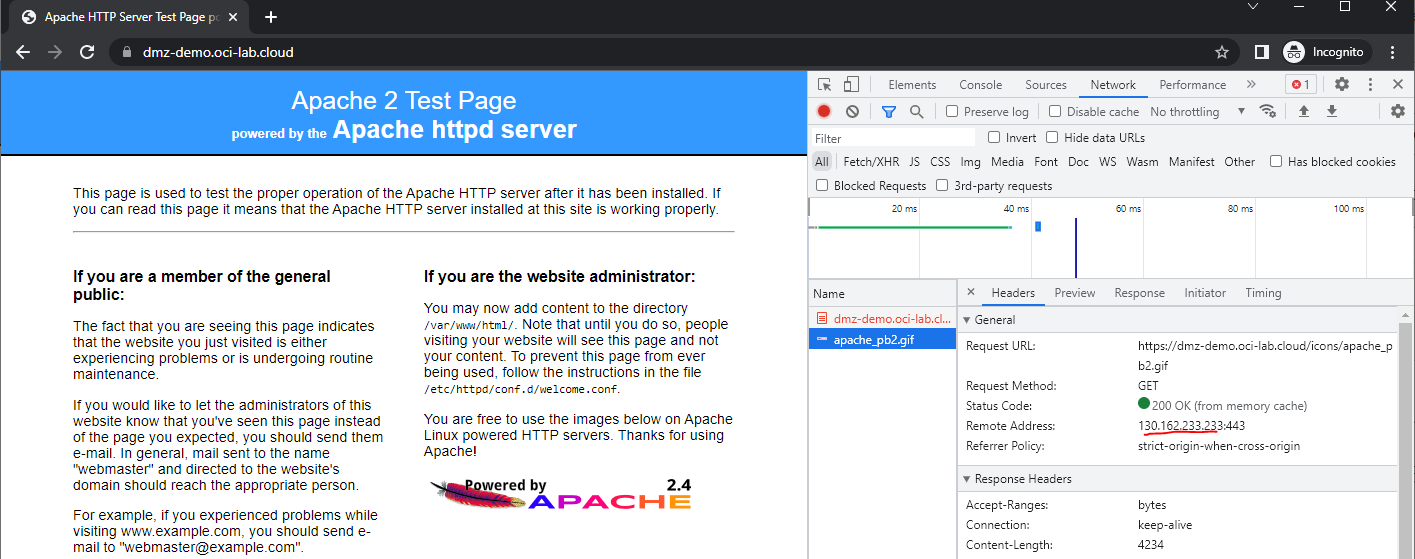This screenshot has width=1415, height=559.
Task: Open the request Timing tab
Action: 1263,293
